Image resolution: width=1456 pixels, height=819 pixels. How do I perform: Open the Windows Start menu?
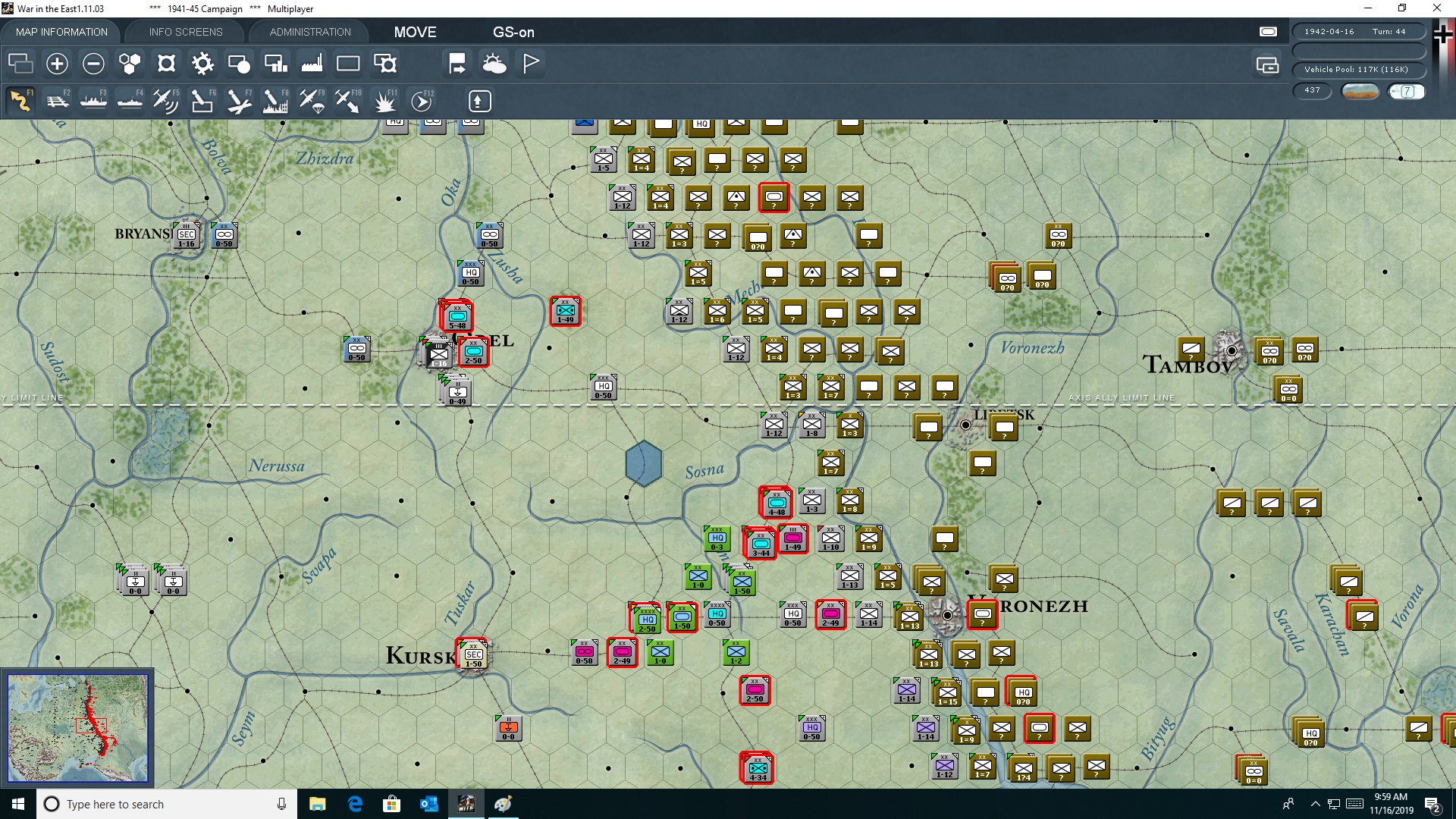pos(18,804)
